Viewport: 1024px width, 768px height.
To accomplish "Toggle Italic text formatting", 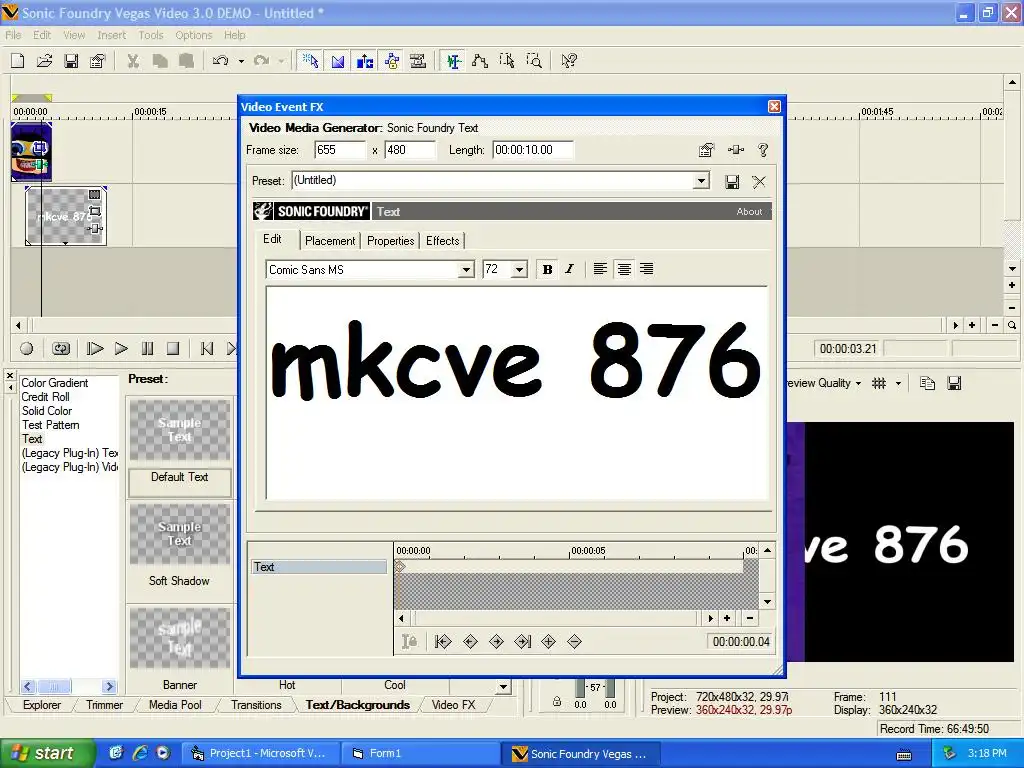I will pos(569,269).
